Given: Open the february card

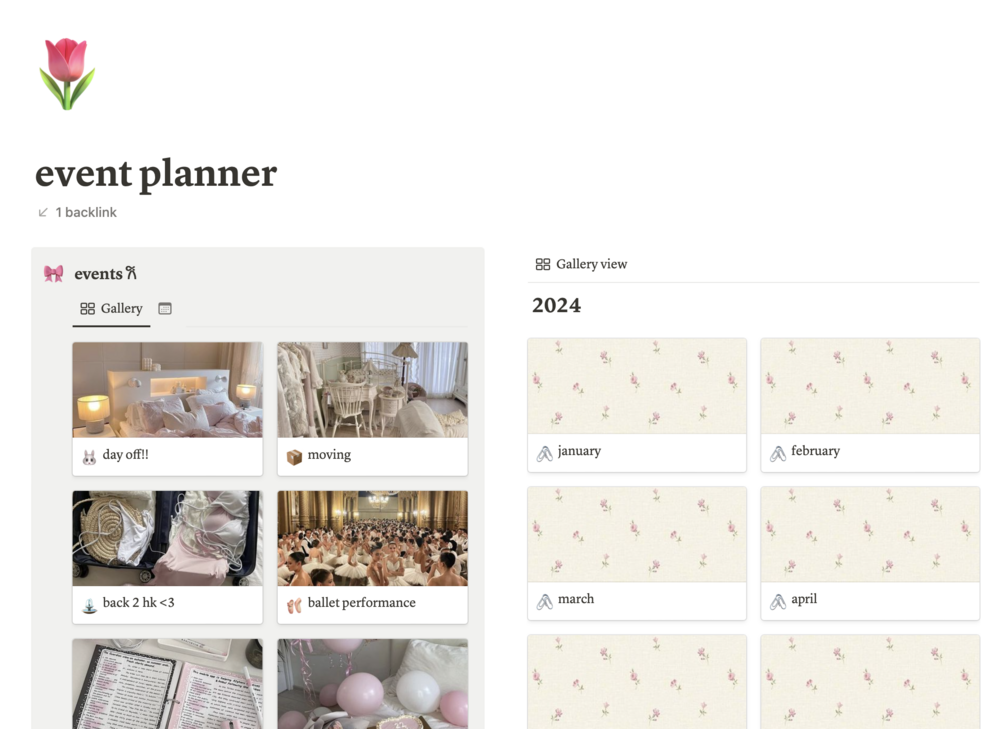Looking at the screenshot, I should (x=870, y=405).
